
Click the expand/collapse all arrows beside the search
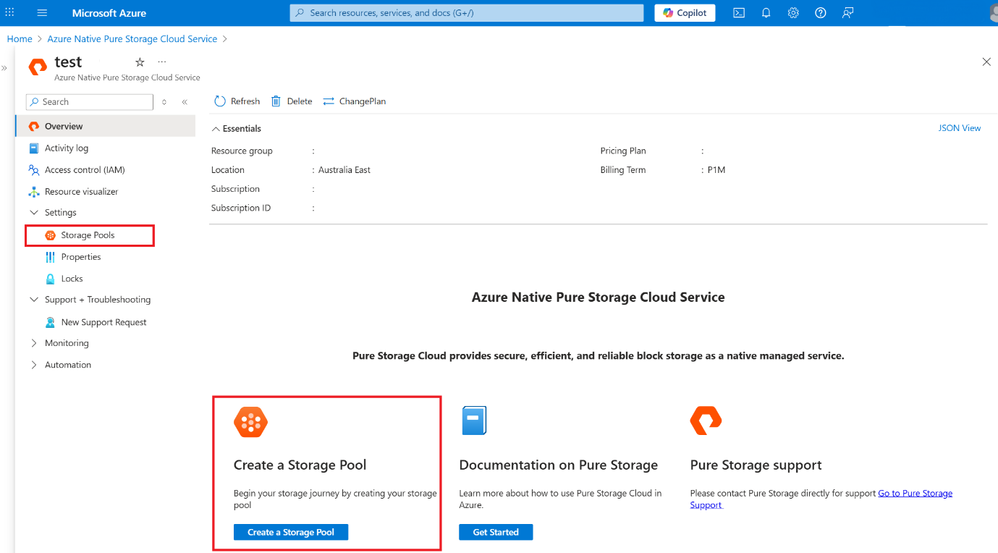pos(164,102)
